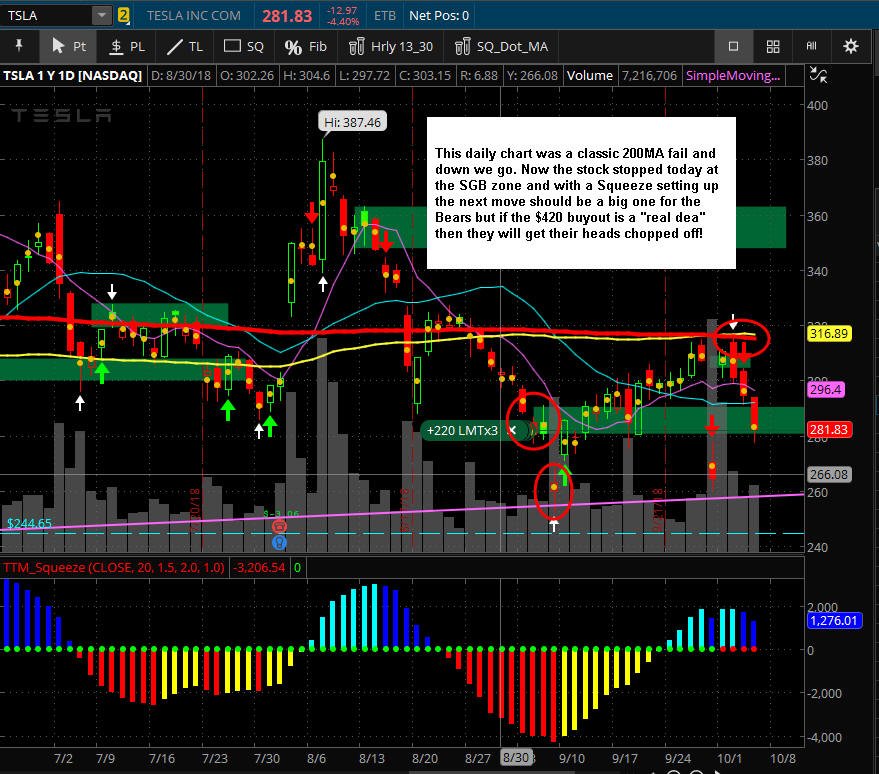
Task: Click the All symbols grid button
Action: [811, 46]
